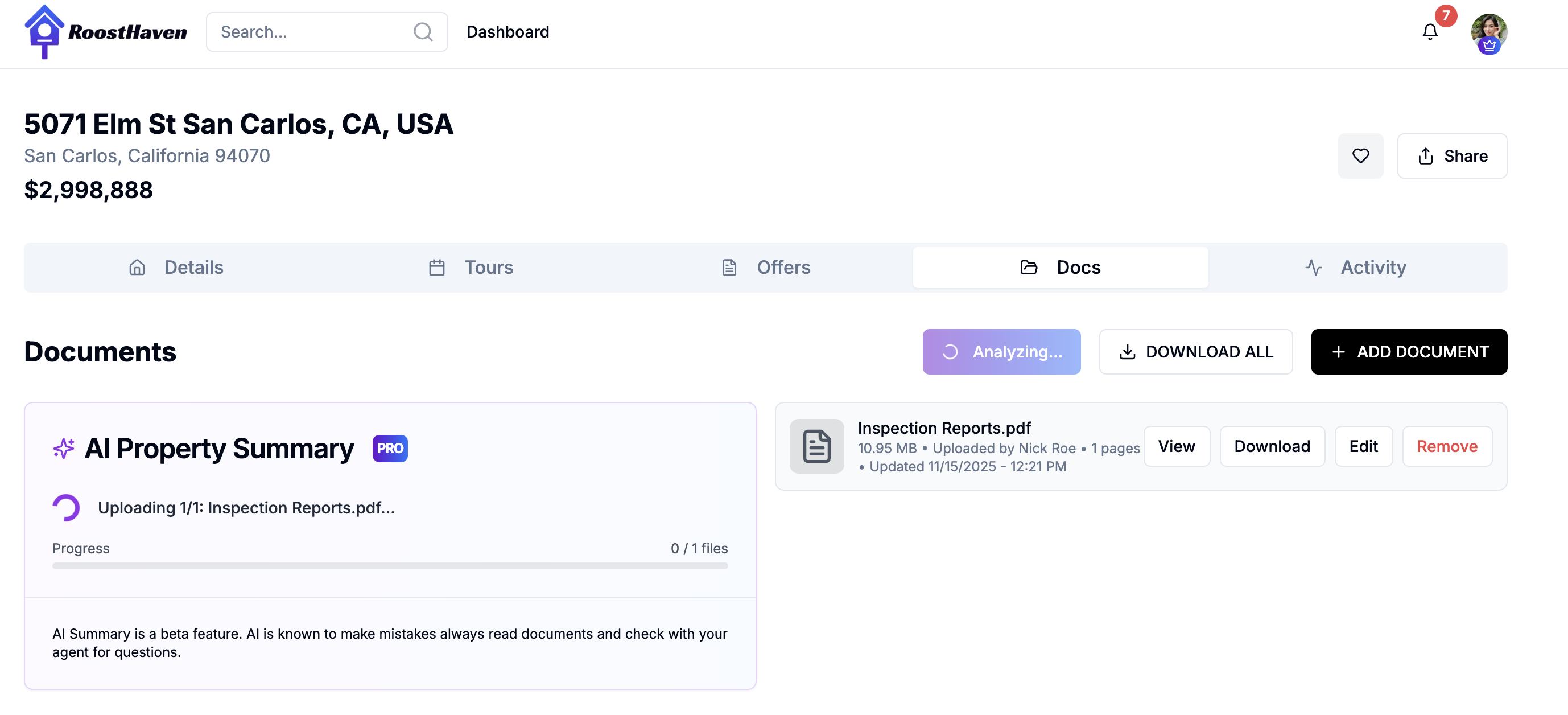Click the PRO badge
Image resolution: width=1568 pixels, height=715 pixels.
pyautogui.click(x=390, y=448)
